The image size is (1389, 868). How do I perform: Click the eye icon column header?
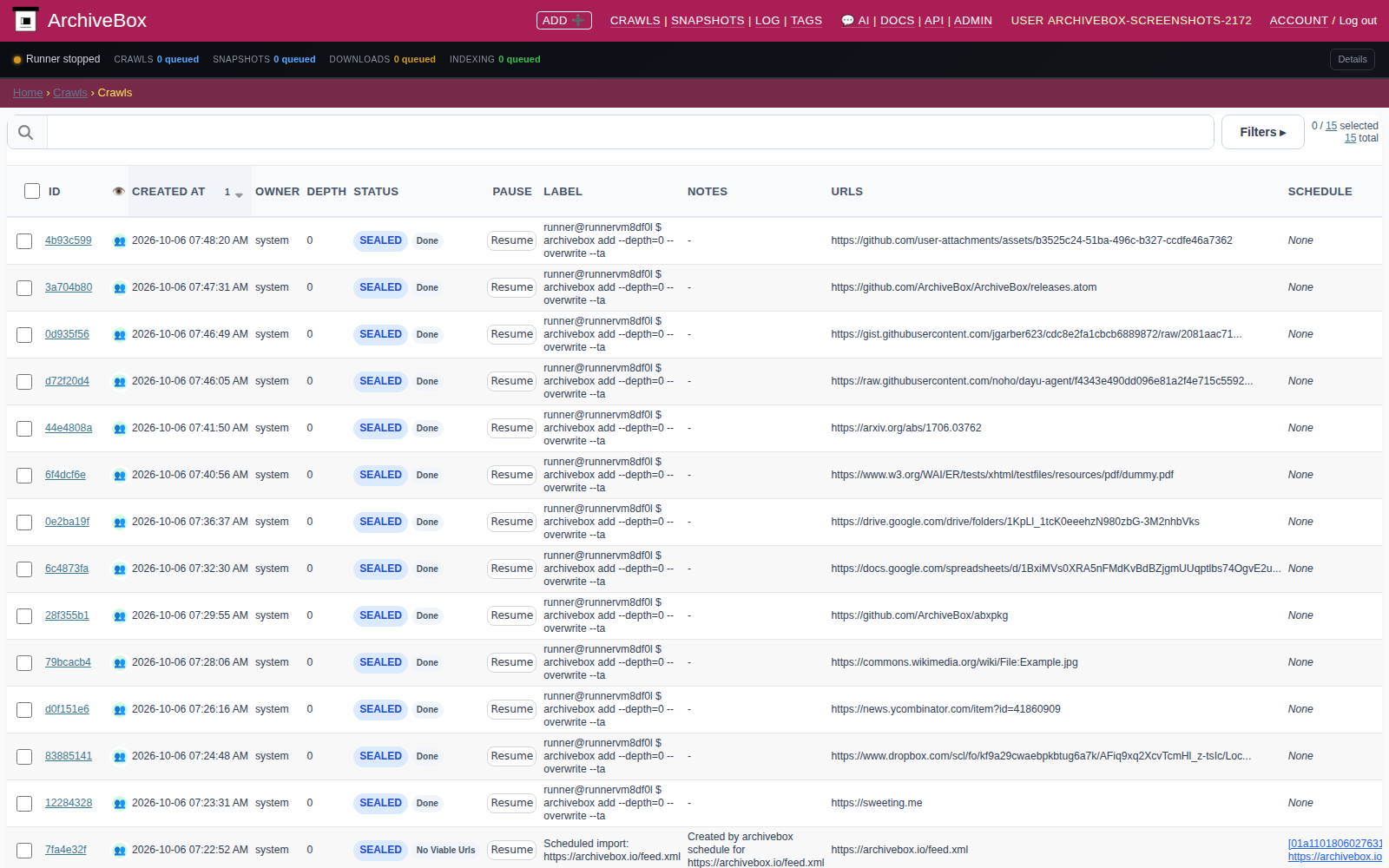[119, 191]
